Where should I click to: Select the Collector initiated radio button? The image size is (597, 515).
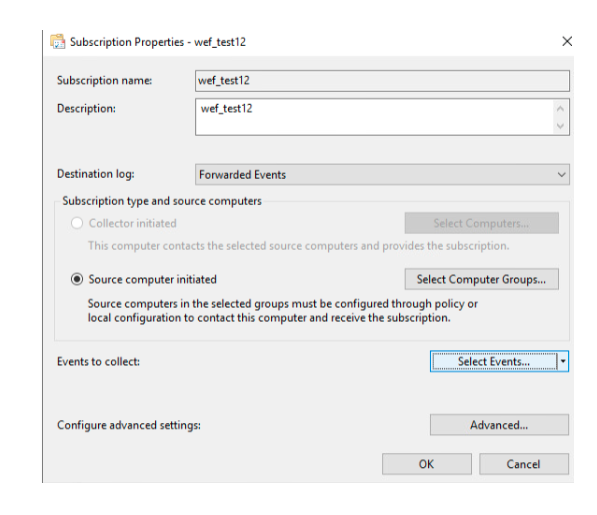pyautogui.click(x=77, y=223)
